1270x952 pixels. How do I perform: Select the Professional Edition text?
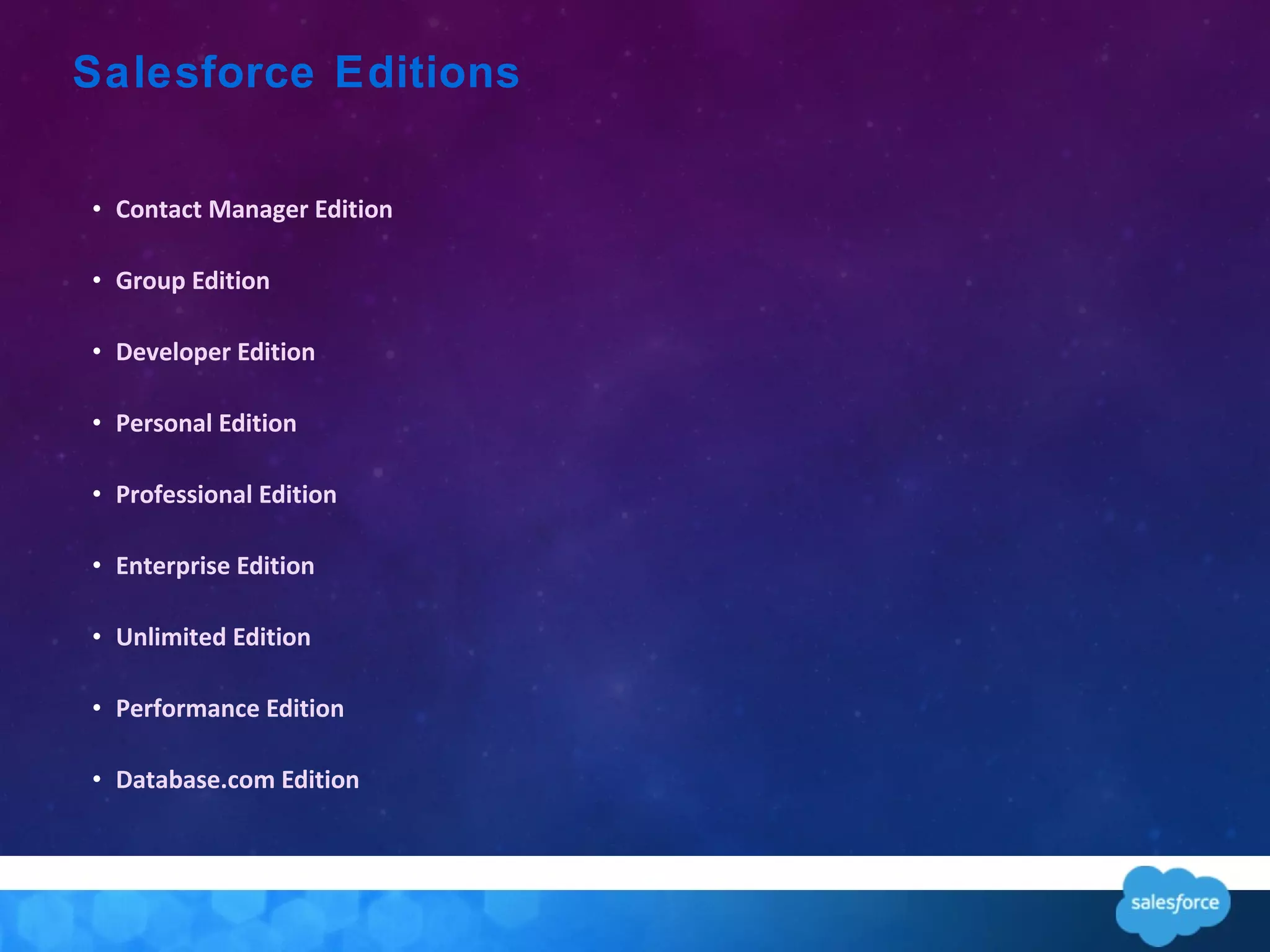coord(226,495)
